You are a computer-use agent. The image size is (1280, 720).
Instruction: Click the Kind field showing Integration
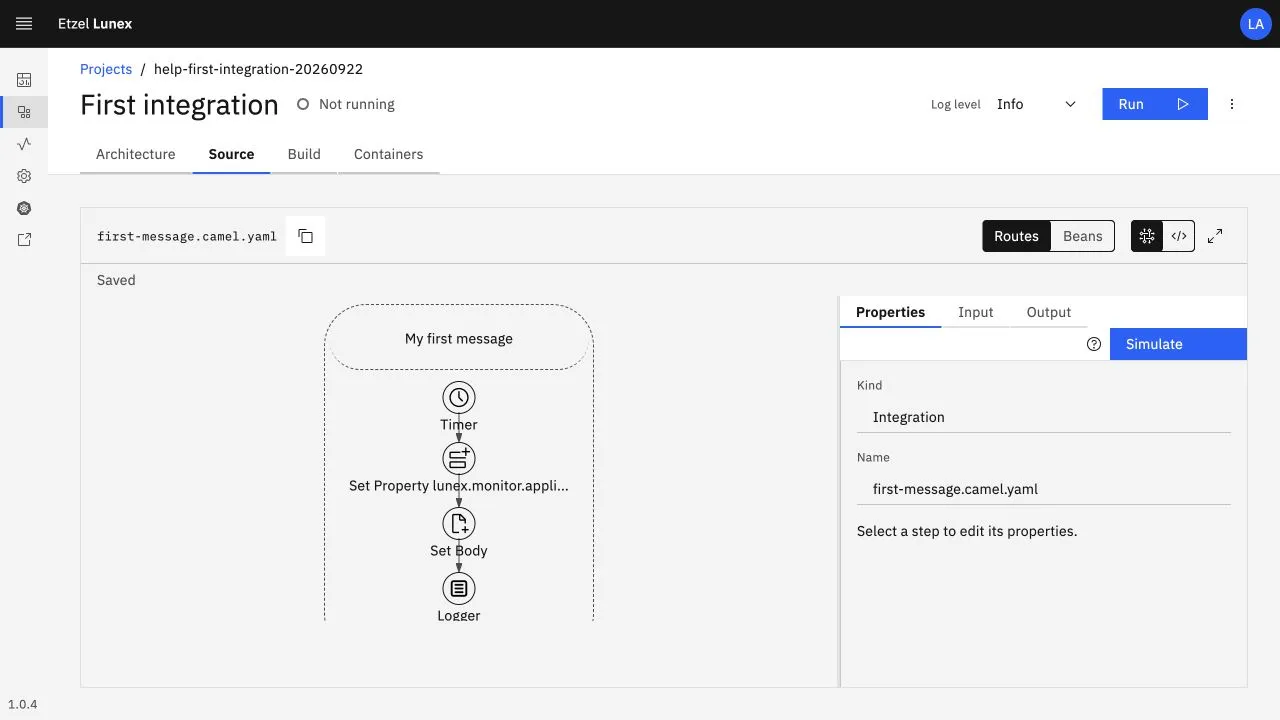click(1044, 417)
